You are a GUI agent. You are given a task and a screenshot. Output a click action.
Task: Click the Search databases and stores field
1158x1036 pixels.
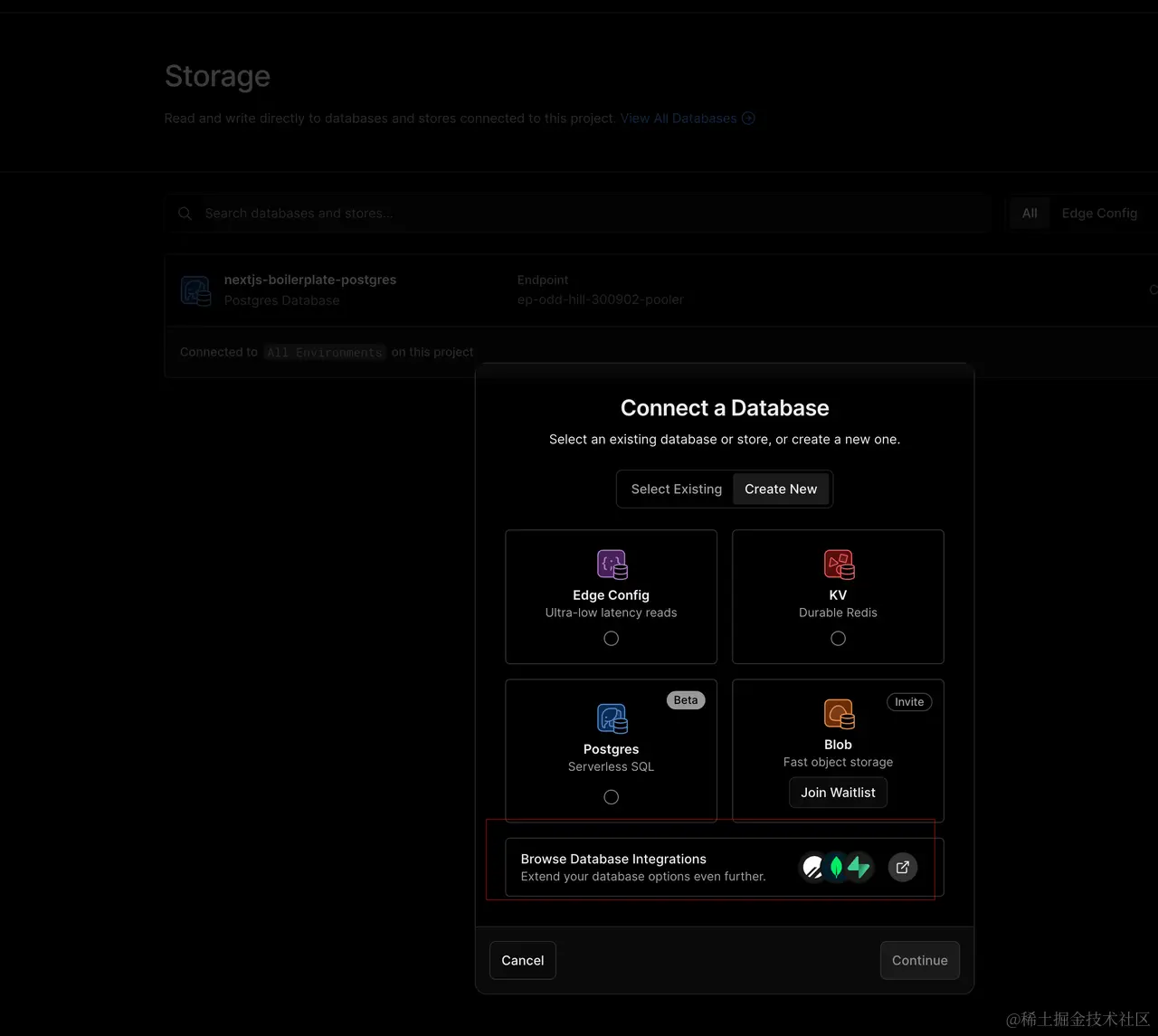click(x=577, y=214)
